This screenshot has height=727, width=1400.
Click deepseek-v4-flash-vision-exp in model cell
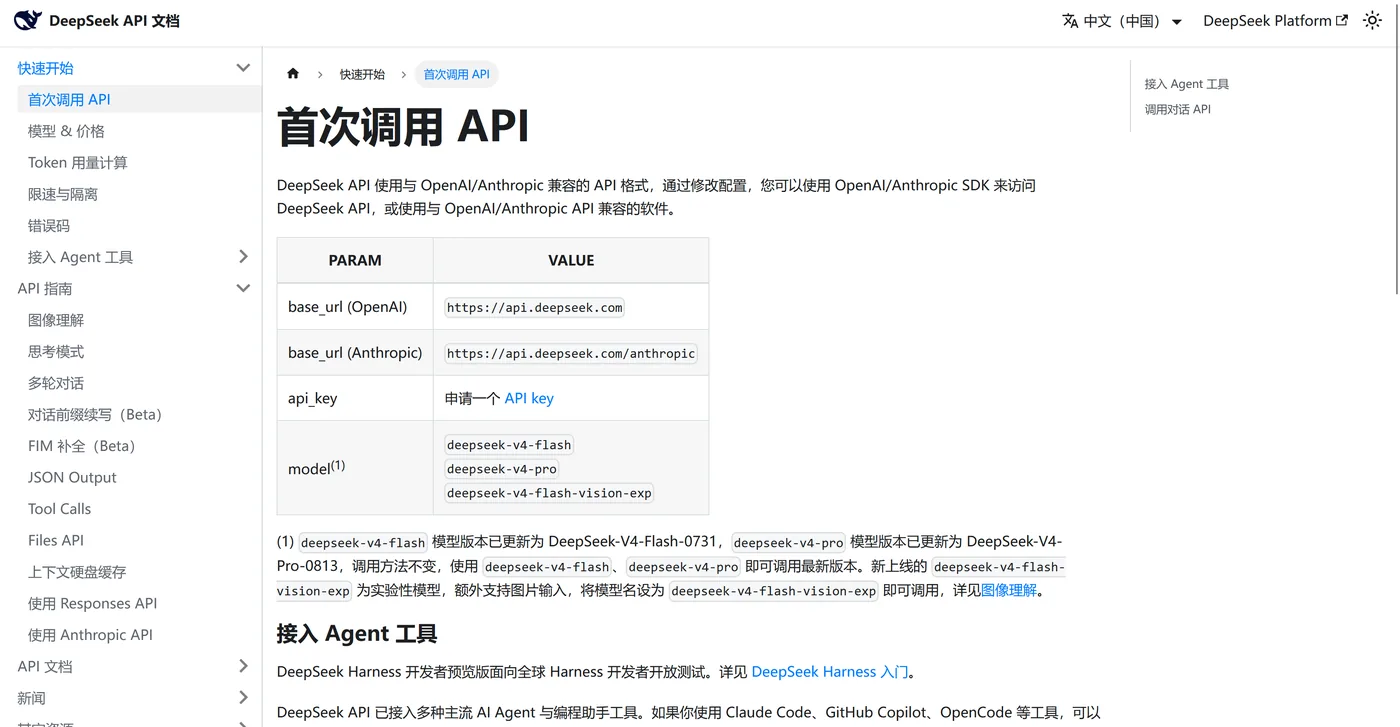click(x=549, y=493)
